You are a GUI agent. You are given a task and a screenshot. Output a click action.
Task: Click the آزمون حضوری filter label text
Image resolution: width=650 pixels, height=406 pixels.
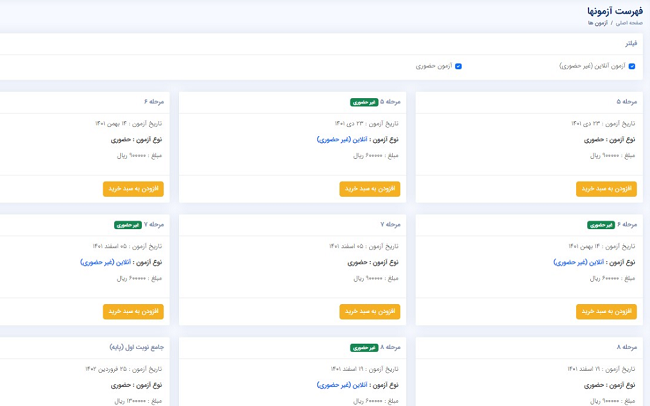(434, 66)
